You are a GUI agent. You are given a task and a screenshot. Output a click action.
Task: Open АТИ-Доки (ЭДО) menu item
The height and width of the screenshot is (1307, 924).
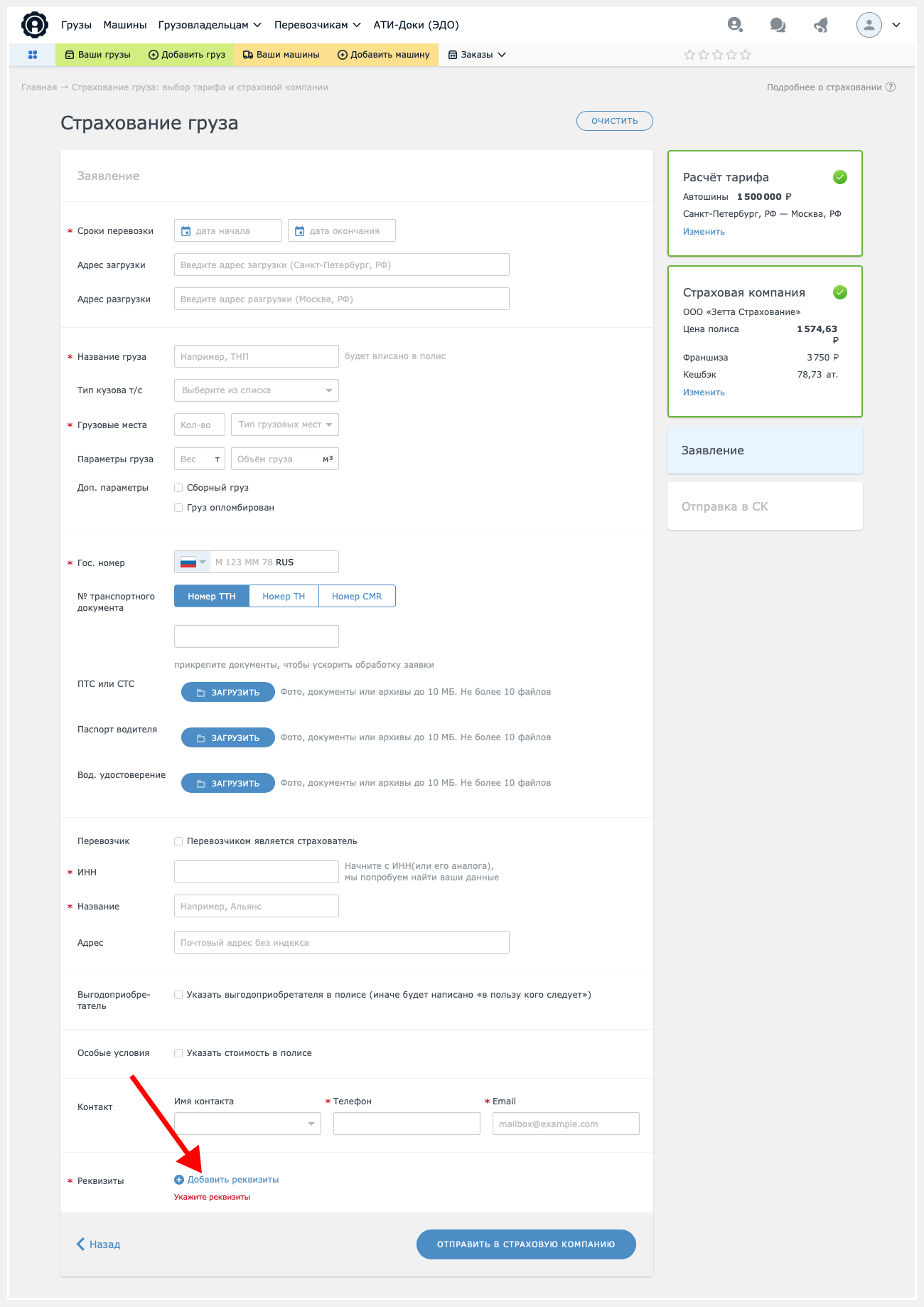pyautogui.click(x=417, y=25)
